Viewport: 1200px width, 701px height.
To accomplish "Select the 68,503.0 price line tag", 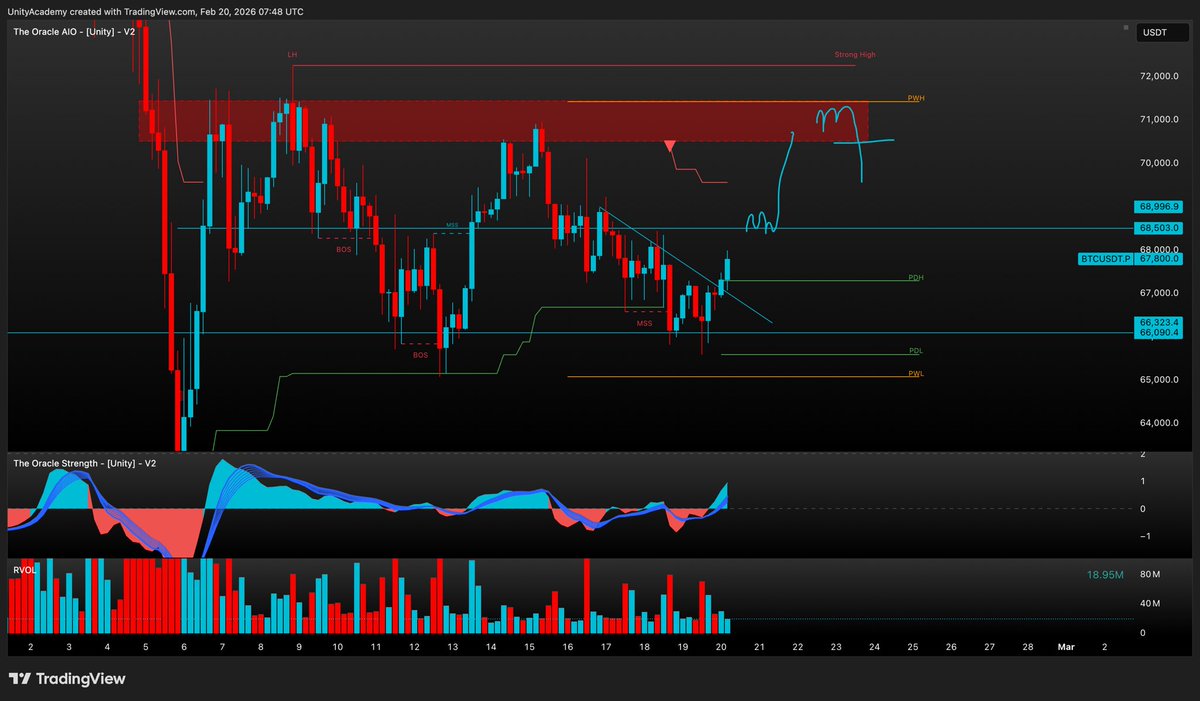I will coord(1158,228).
